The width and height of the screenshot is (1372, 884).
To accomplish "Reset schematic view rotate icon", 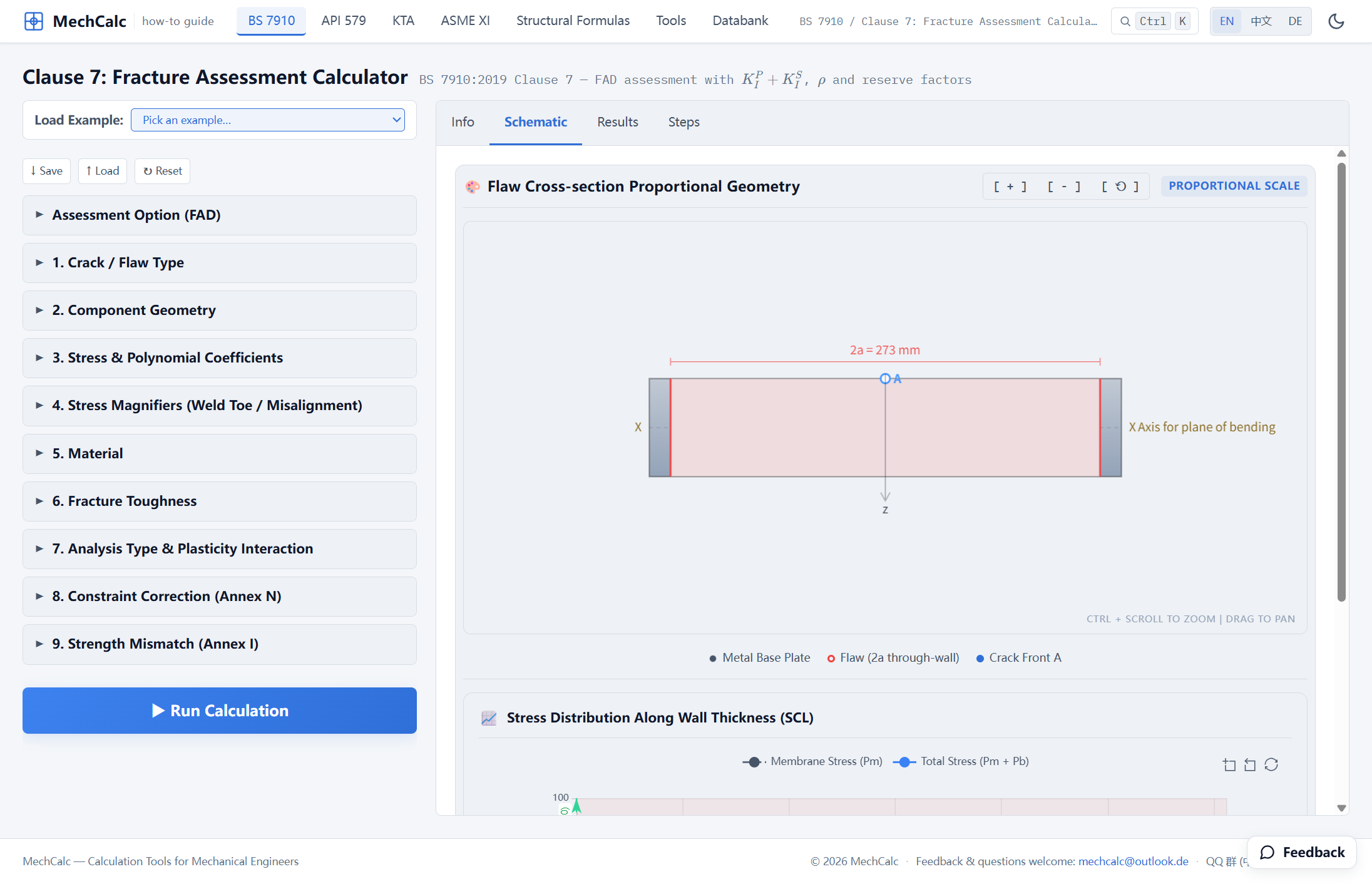I will (x=1120, y=187).
